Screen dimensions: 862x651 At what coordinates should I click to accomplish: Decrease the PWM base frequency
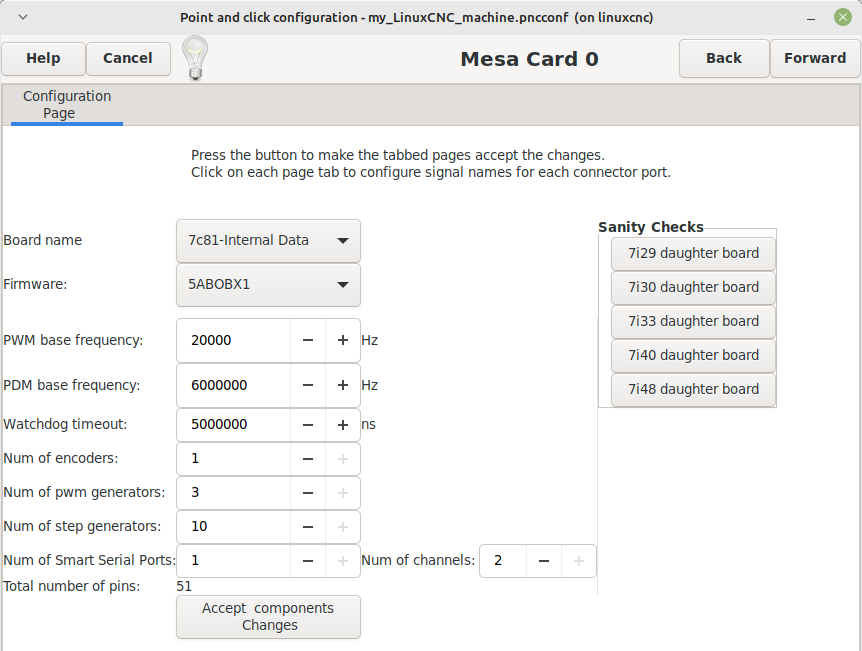[308, 340]
